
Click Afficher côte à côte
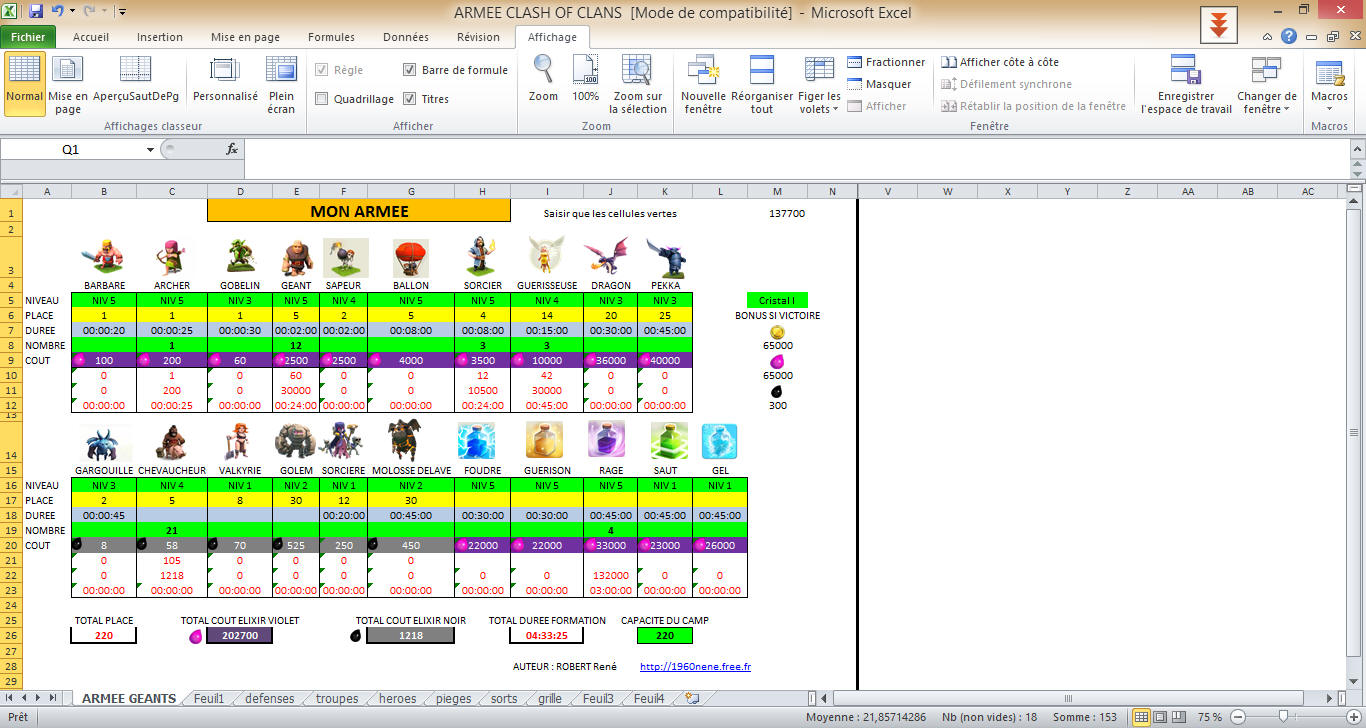(1000, 62)
